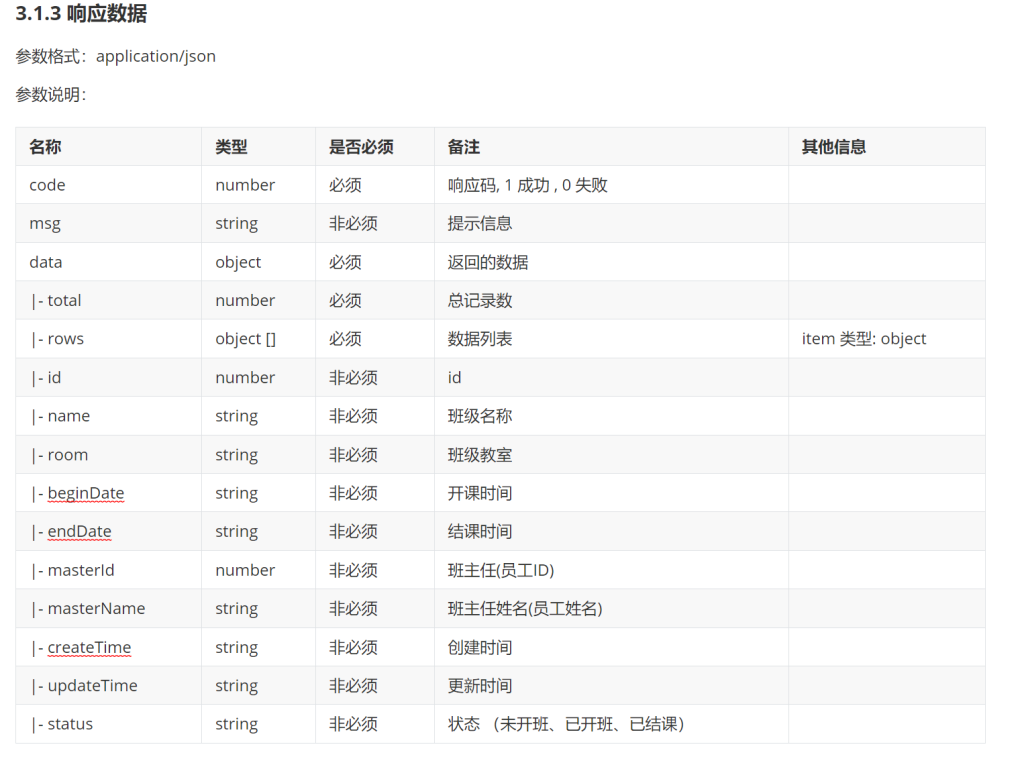
Task: Click the 是否必须 column header
Action: tap(361, 147)
